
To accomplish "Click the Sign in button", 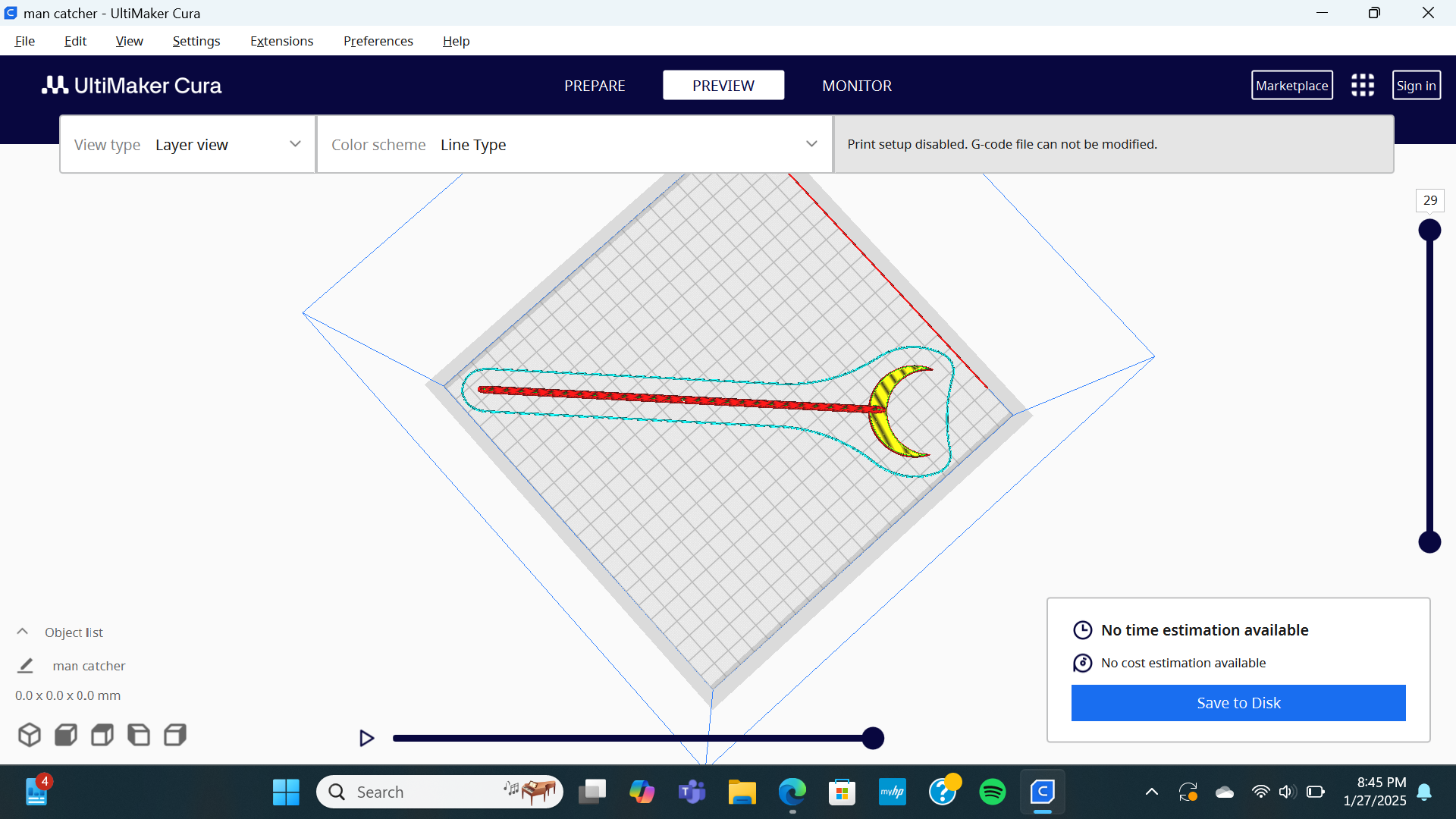I will (x=1416, y=86).
